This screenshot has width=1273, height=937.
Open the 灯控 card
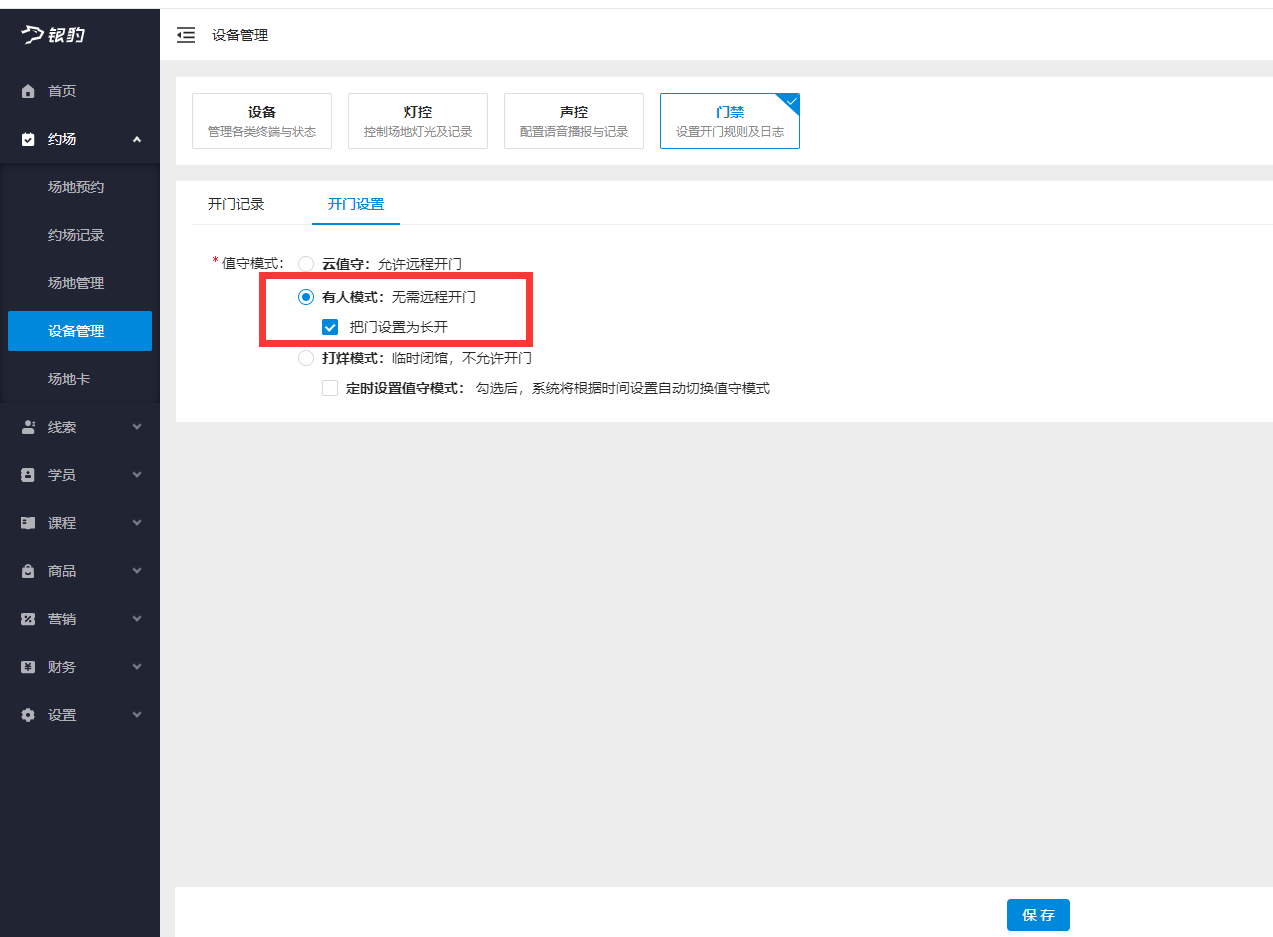[417, 120]
